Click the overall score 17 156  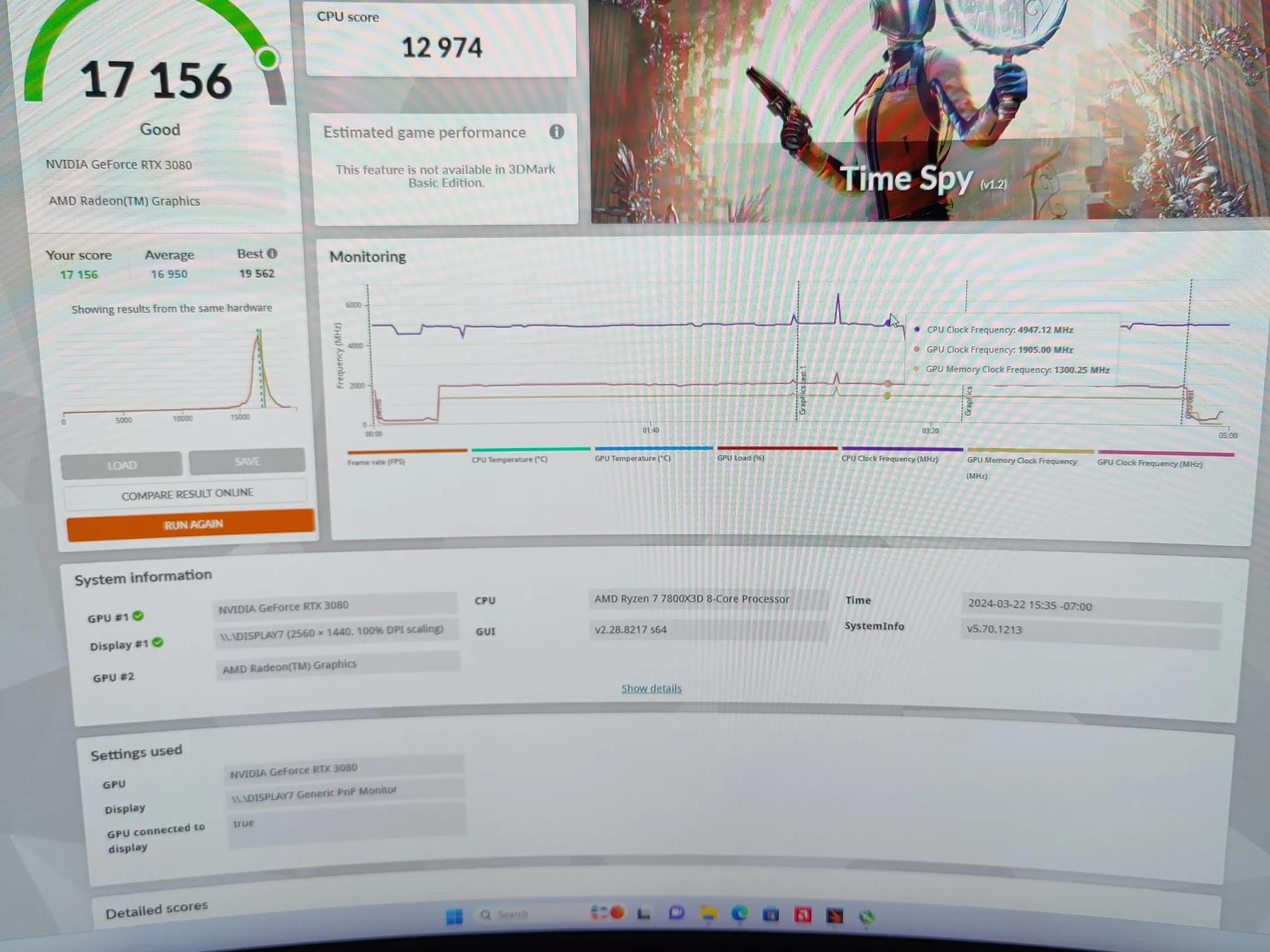(156, 81)
